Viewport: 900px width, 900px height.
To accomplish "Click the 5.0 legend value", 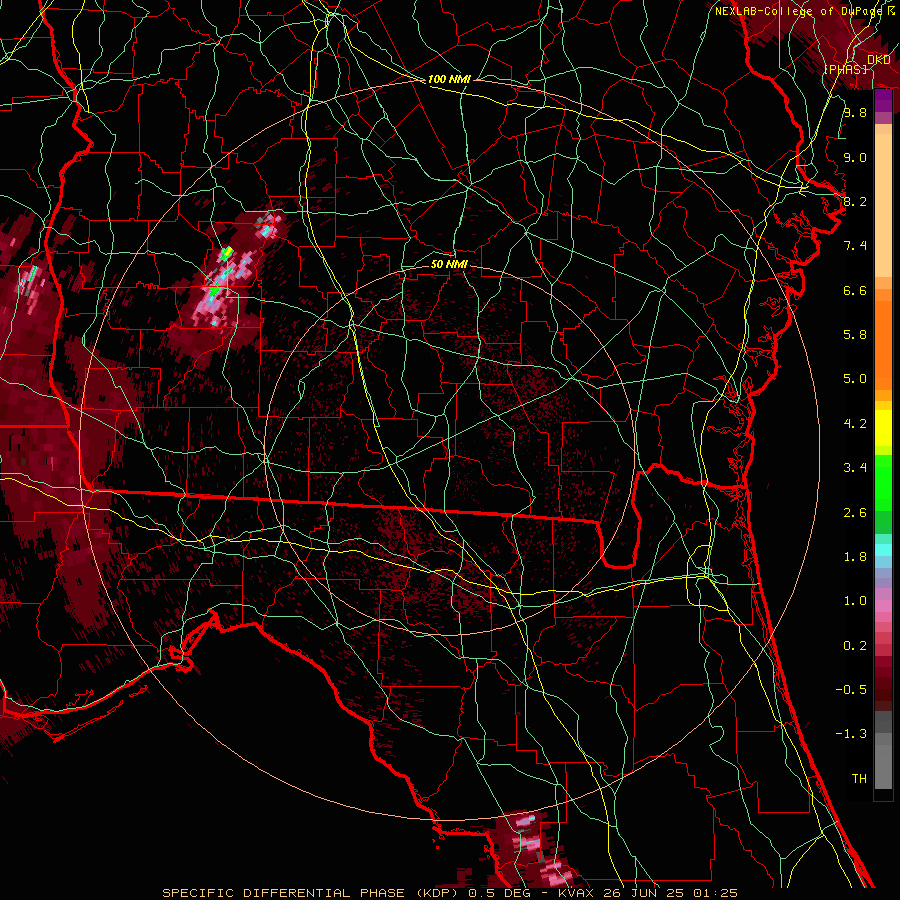I will coord(855,379).
